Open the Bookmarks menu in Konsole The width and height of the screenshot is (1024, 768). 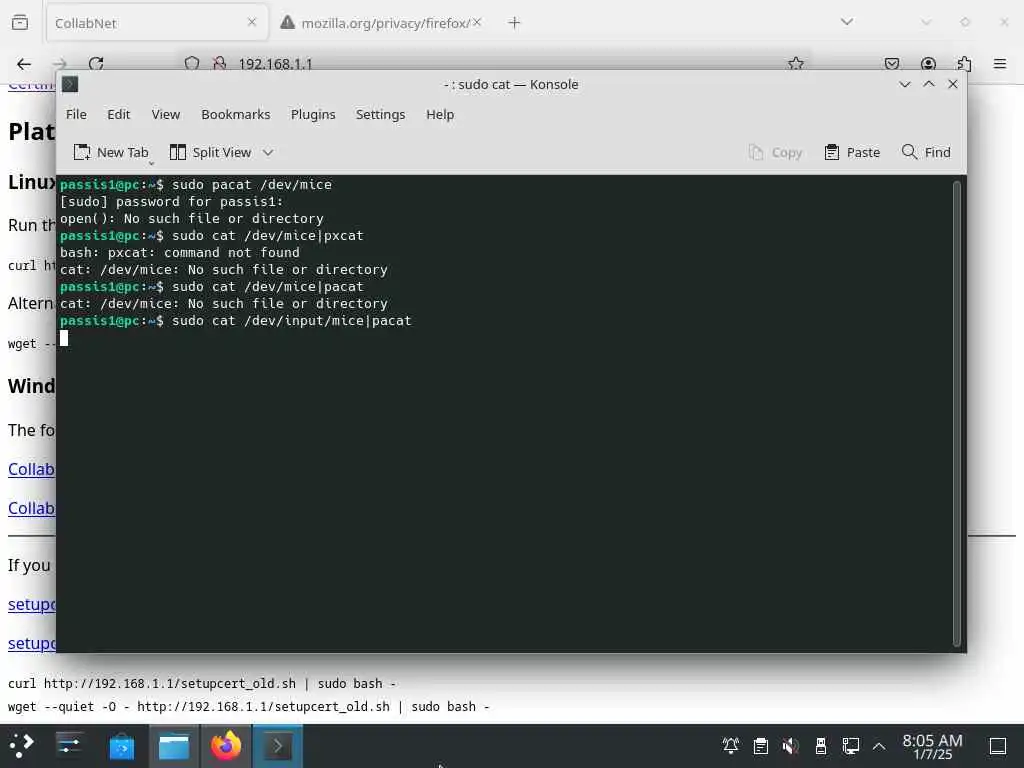235,114
